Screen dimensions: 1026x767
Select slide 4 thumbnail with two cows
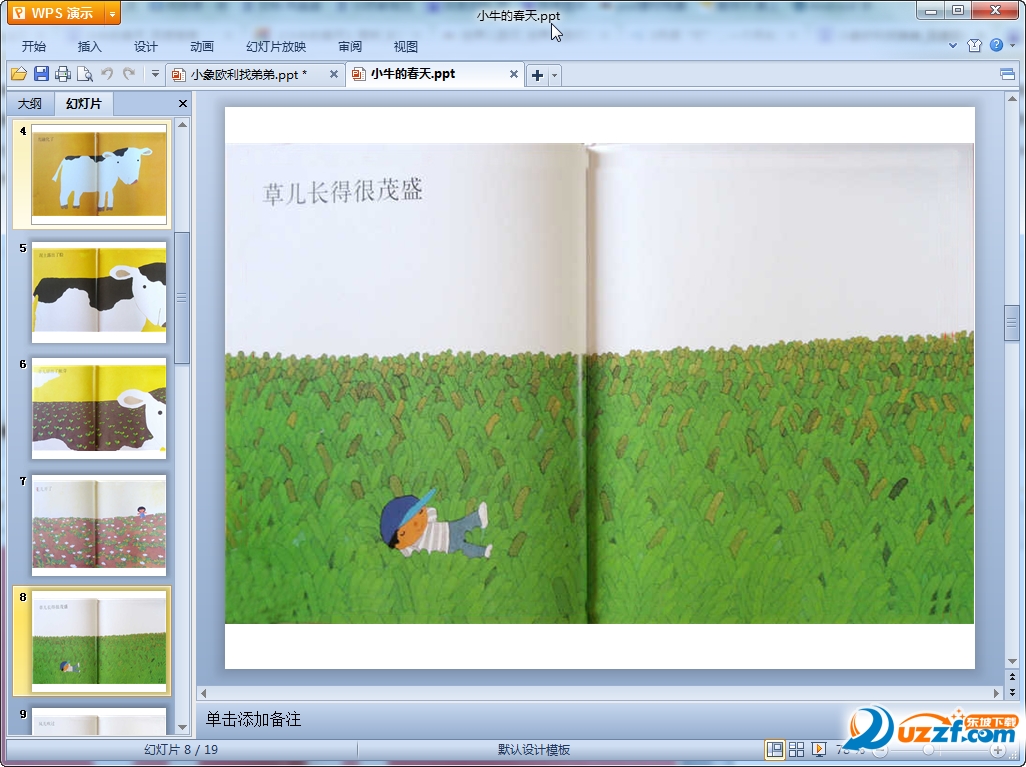[99, 174]
